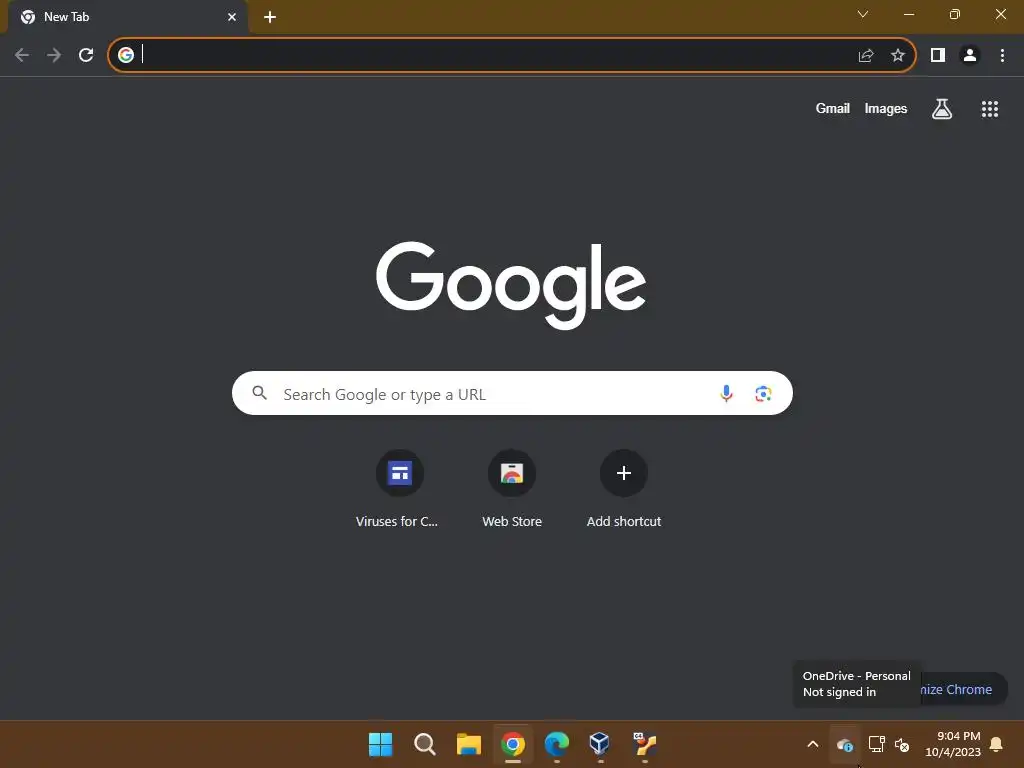Click the muted volume tray icon
This screenshot has height=768, width=1024.
point(902,744)
